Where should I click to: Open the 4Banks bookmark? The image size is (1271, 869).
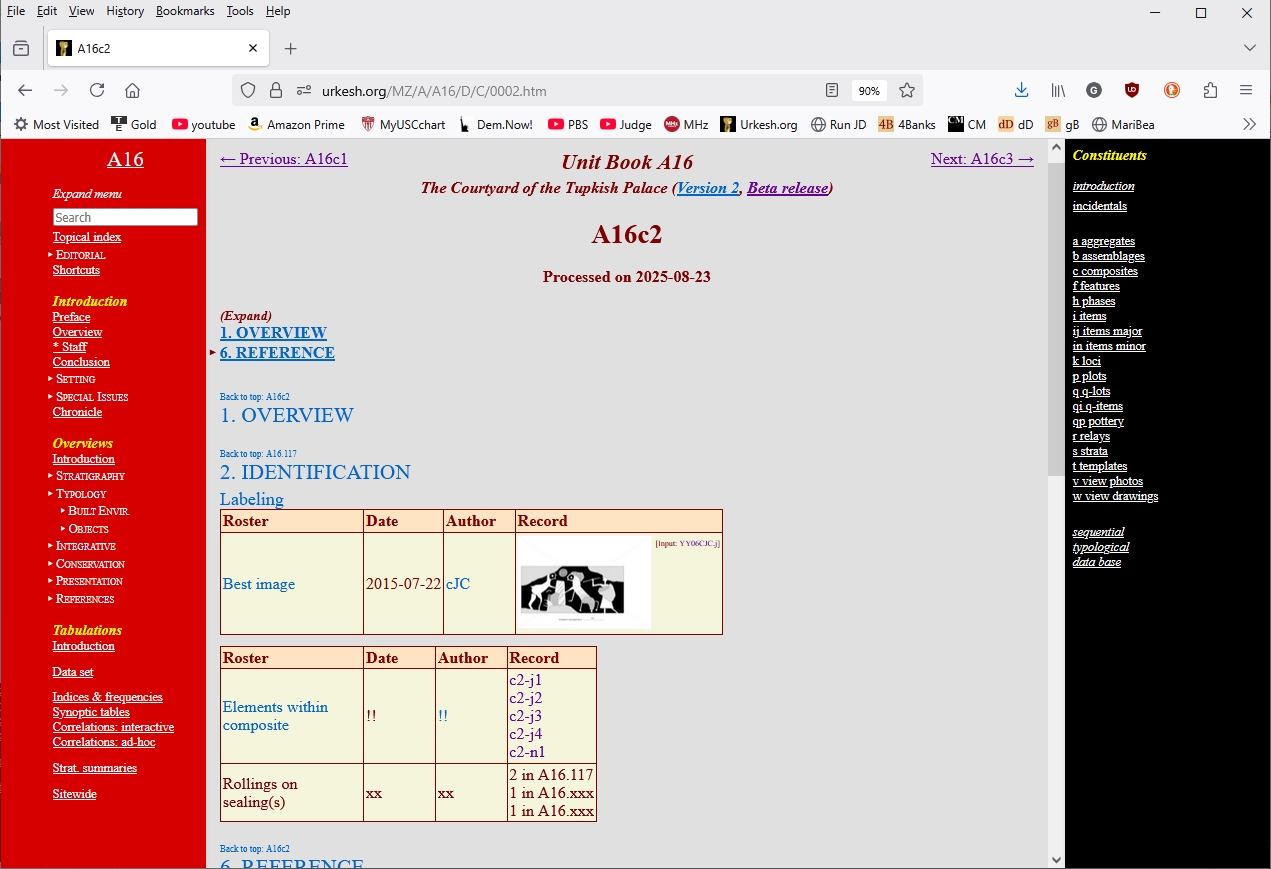click(907, 124)
